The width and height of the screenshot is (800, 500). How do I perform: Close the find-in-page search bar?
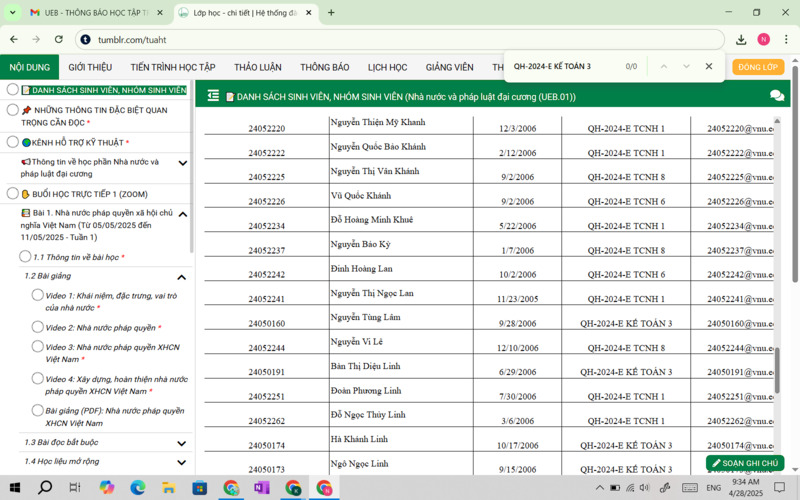pyautogui.click(x=709, y=66)
